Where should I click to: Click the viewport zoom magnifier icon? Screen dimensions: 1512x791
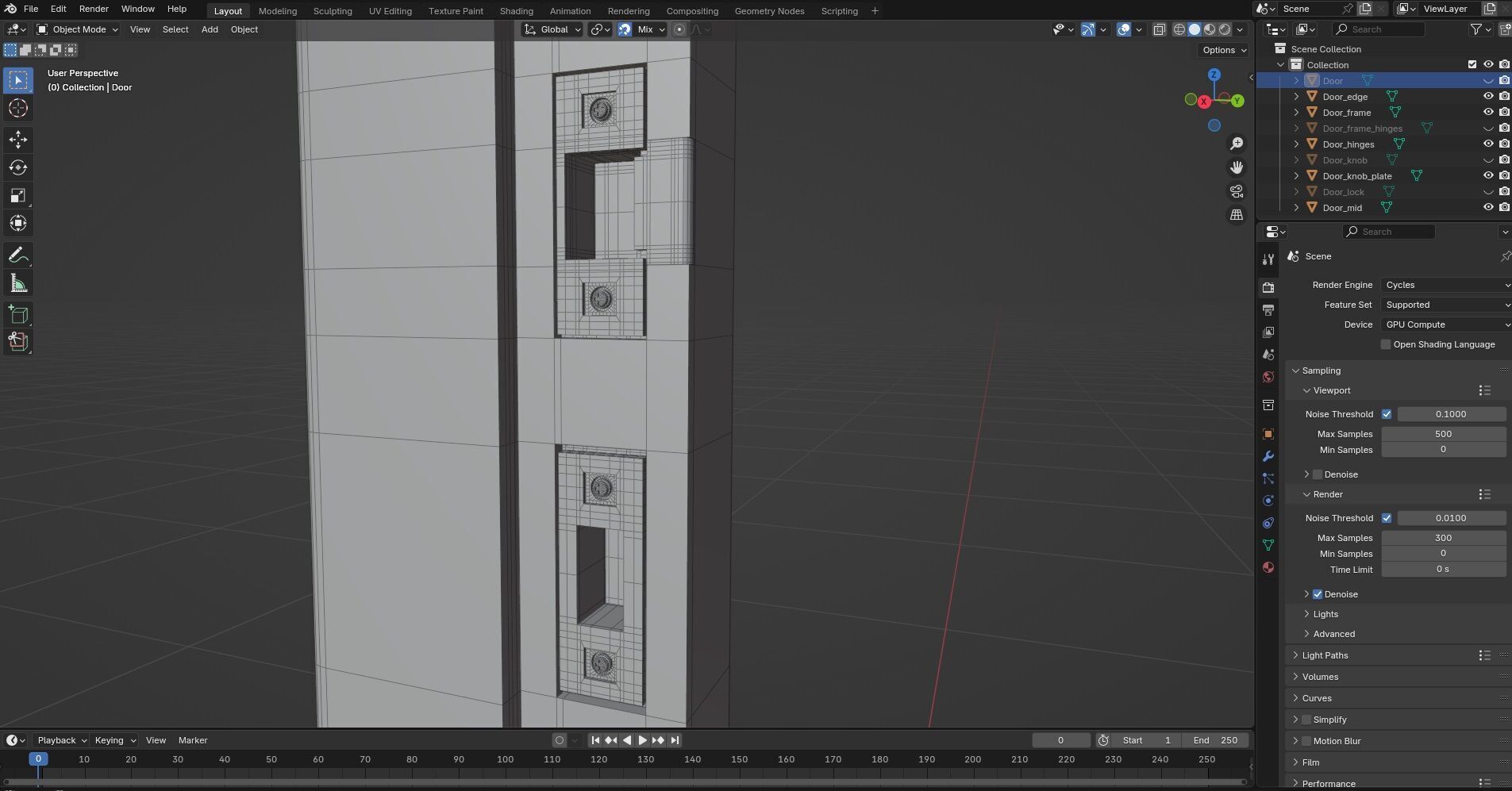click(1237, 144)
